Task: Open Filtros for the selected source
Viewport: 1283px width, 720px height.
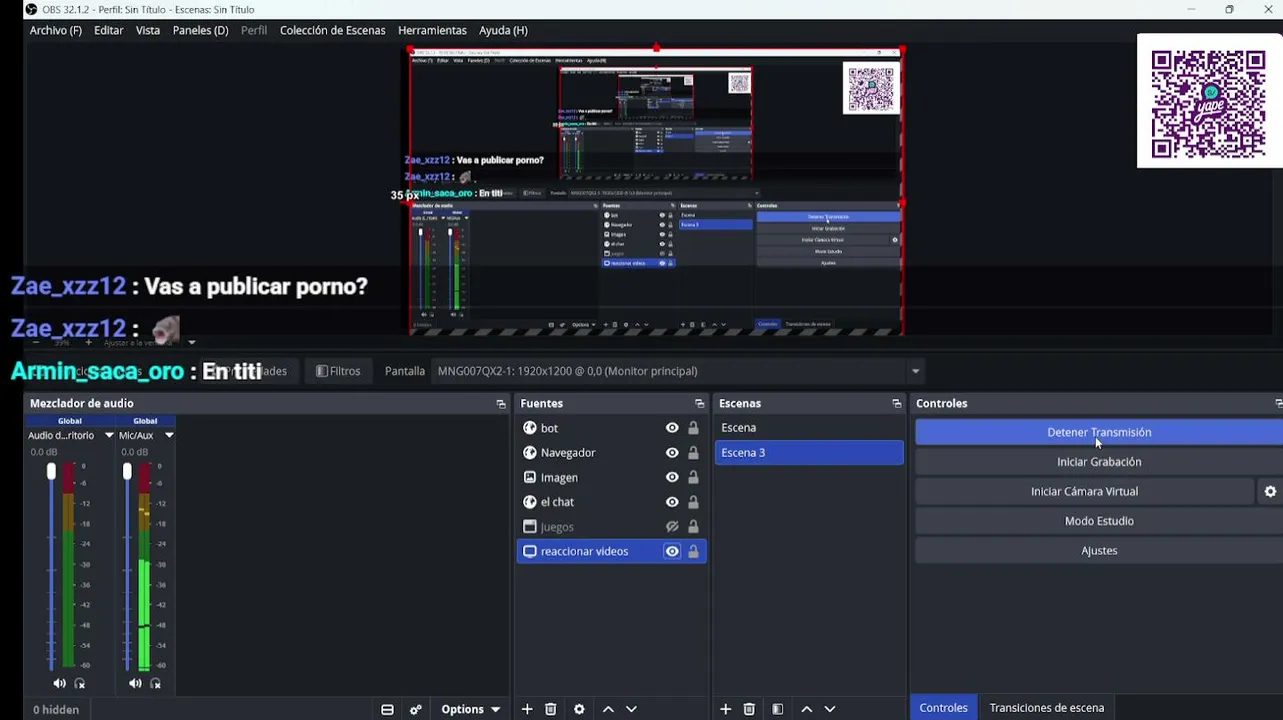Action: tap(338, 371)
